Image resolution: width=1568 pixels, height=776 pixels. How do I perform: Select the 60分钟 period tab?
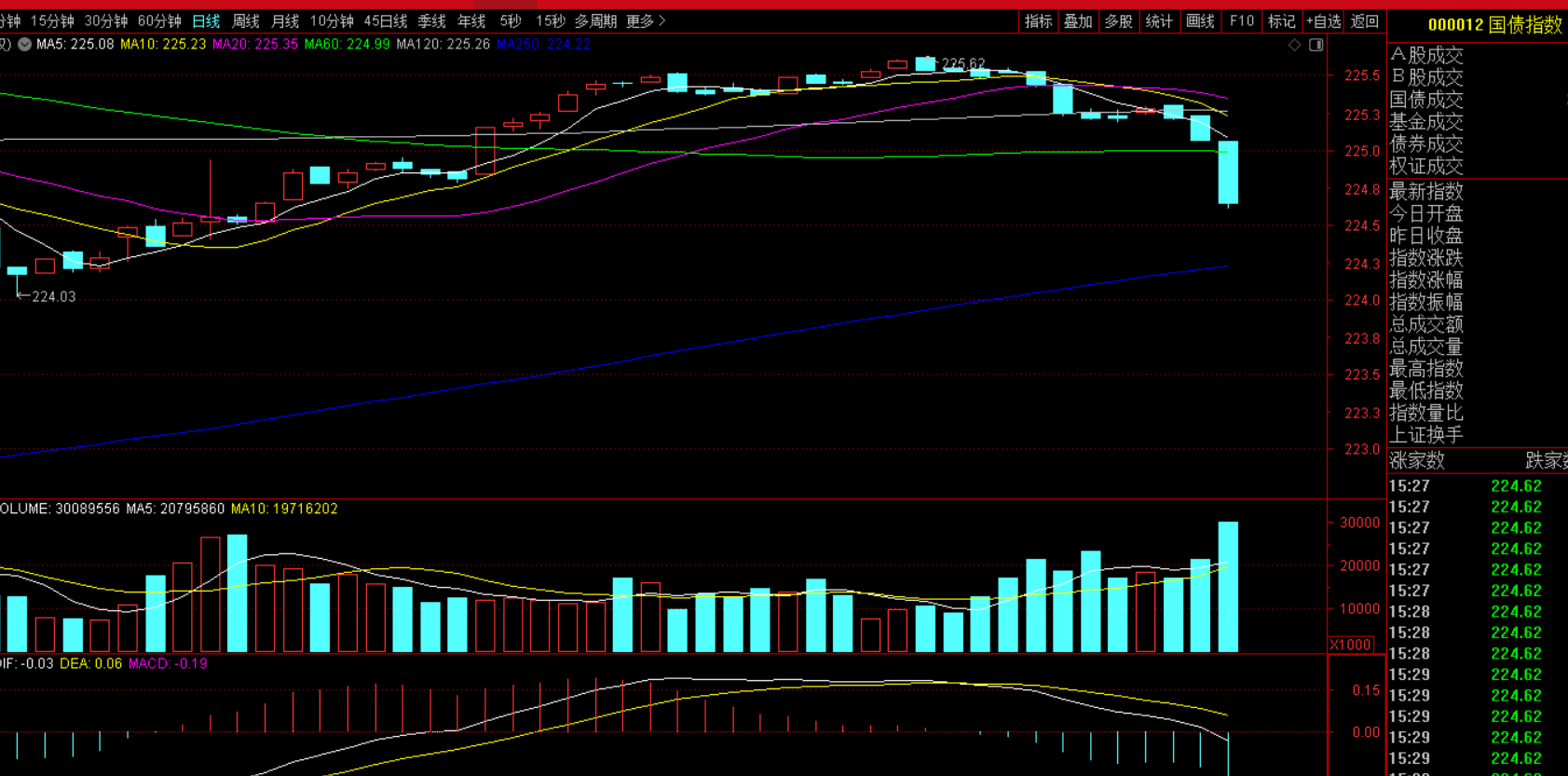pos(159,20)
